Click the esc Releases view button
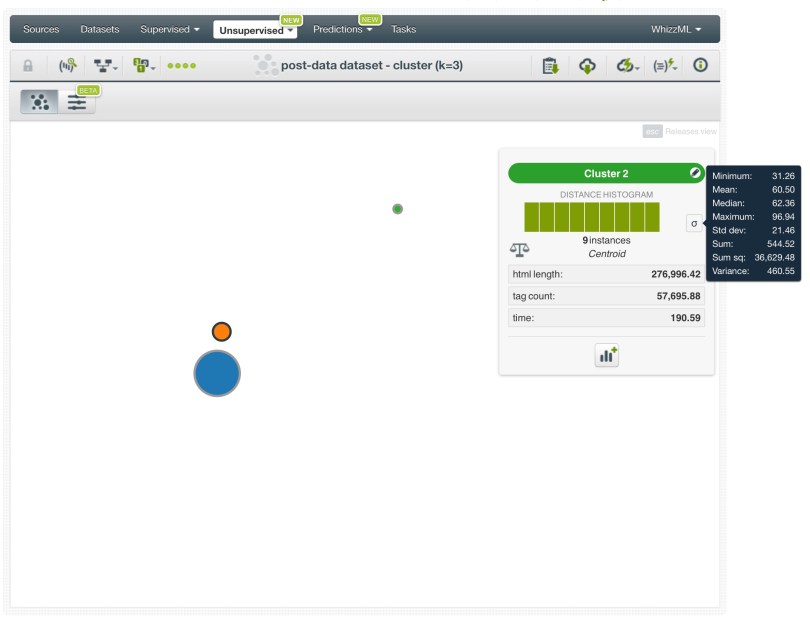The height and width of the screenshot is (625, 810). (679, 131)
